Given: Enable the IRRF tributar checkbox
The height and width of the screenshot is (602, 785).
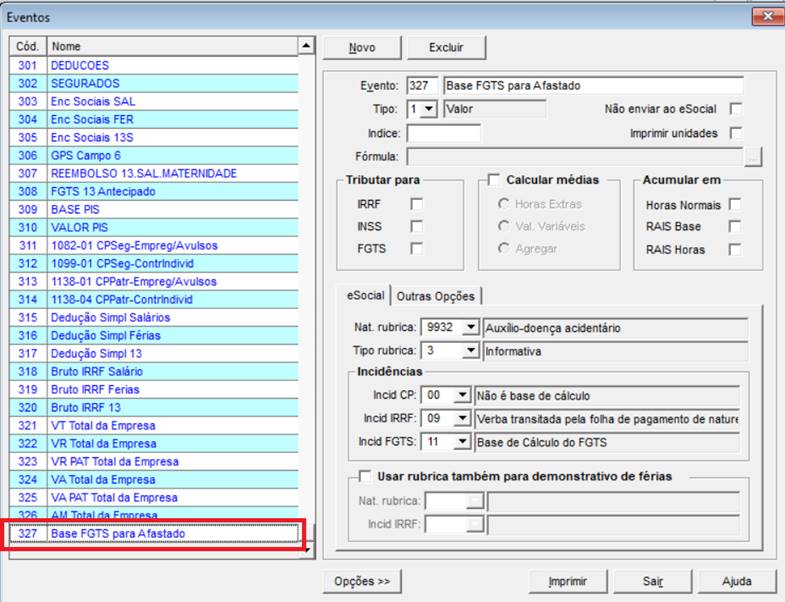Looking at the screenshot, I should click(416, 204).
